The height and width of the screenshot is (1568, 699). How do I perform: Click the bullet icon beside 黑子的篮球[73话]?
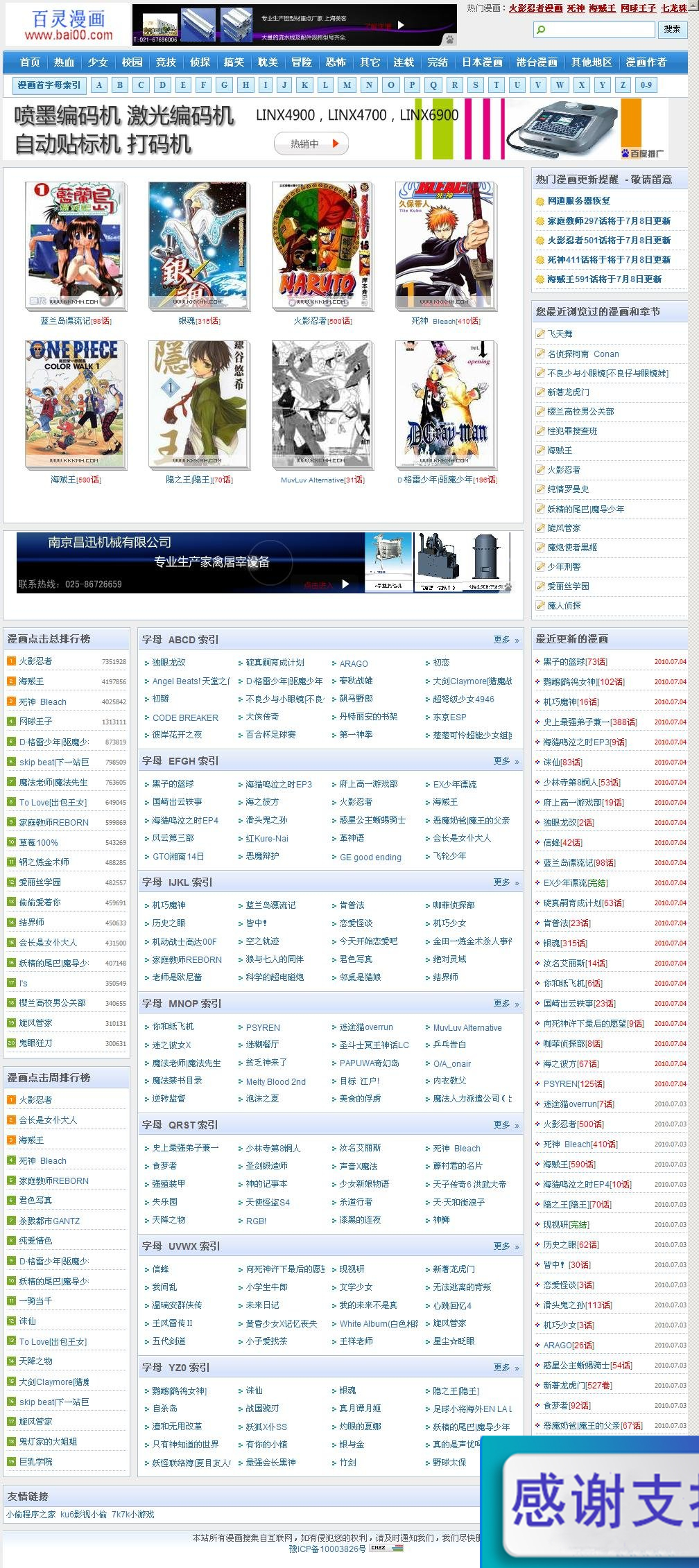point(537,661)
